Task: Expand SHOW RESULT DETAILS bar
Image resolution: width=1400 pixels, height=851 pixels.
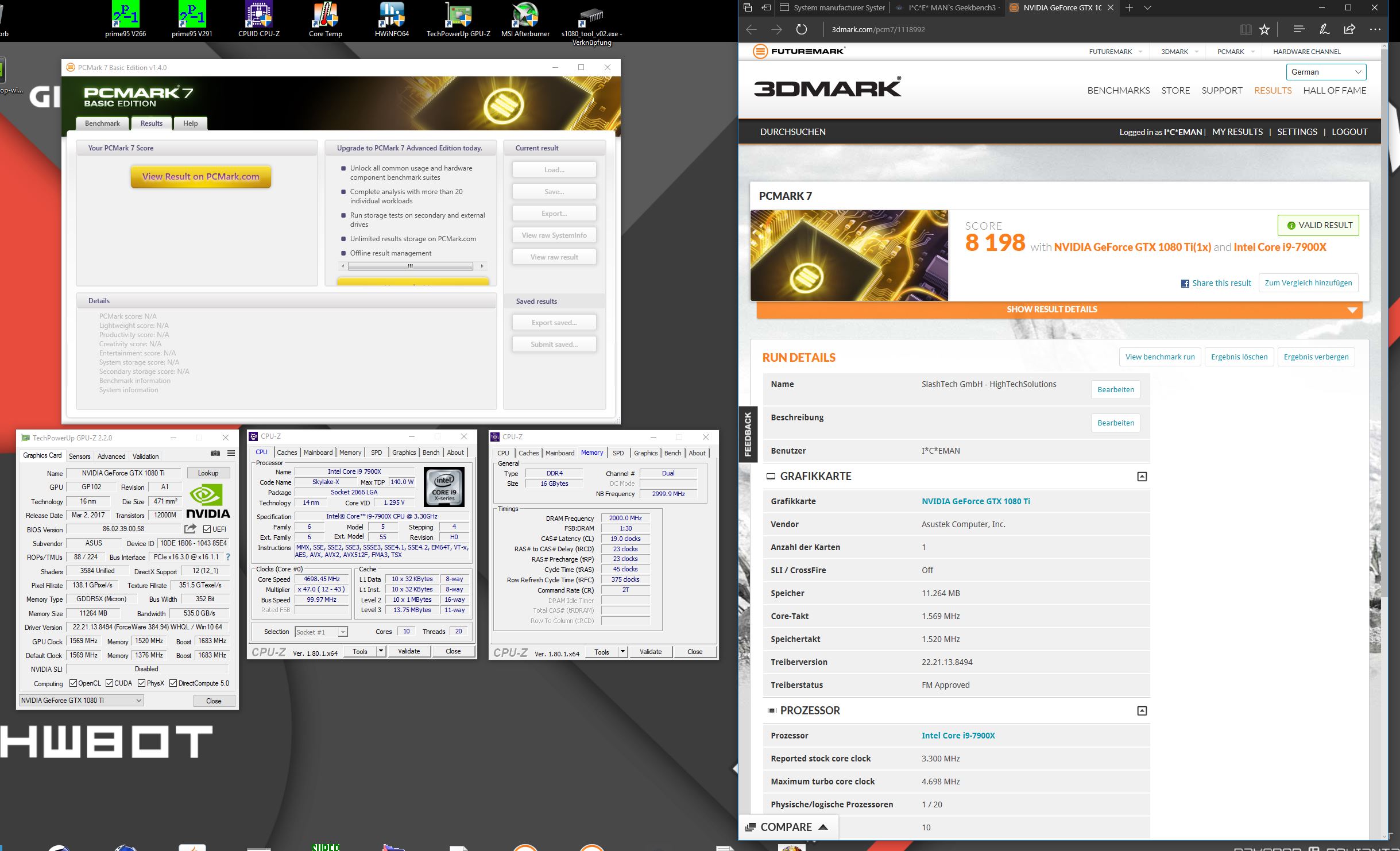Action: click(x=1059, y=310)
